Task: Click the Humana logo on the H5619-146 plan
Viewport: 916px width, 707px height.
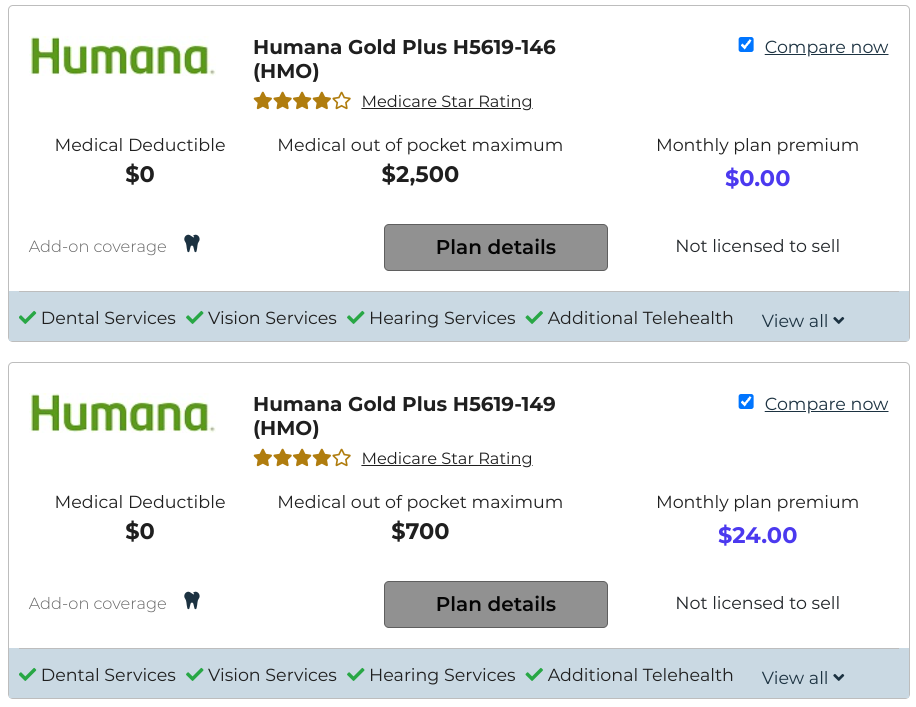Action: [122, 57]
